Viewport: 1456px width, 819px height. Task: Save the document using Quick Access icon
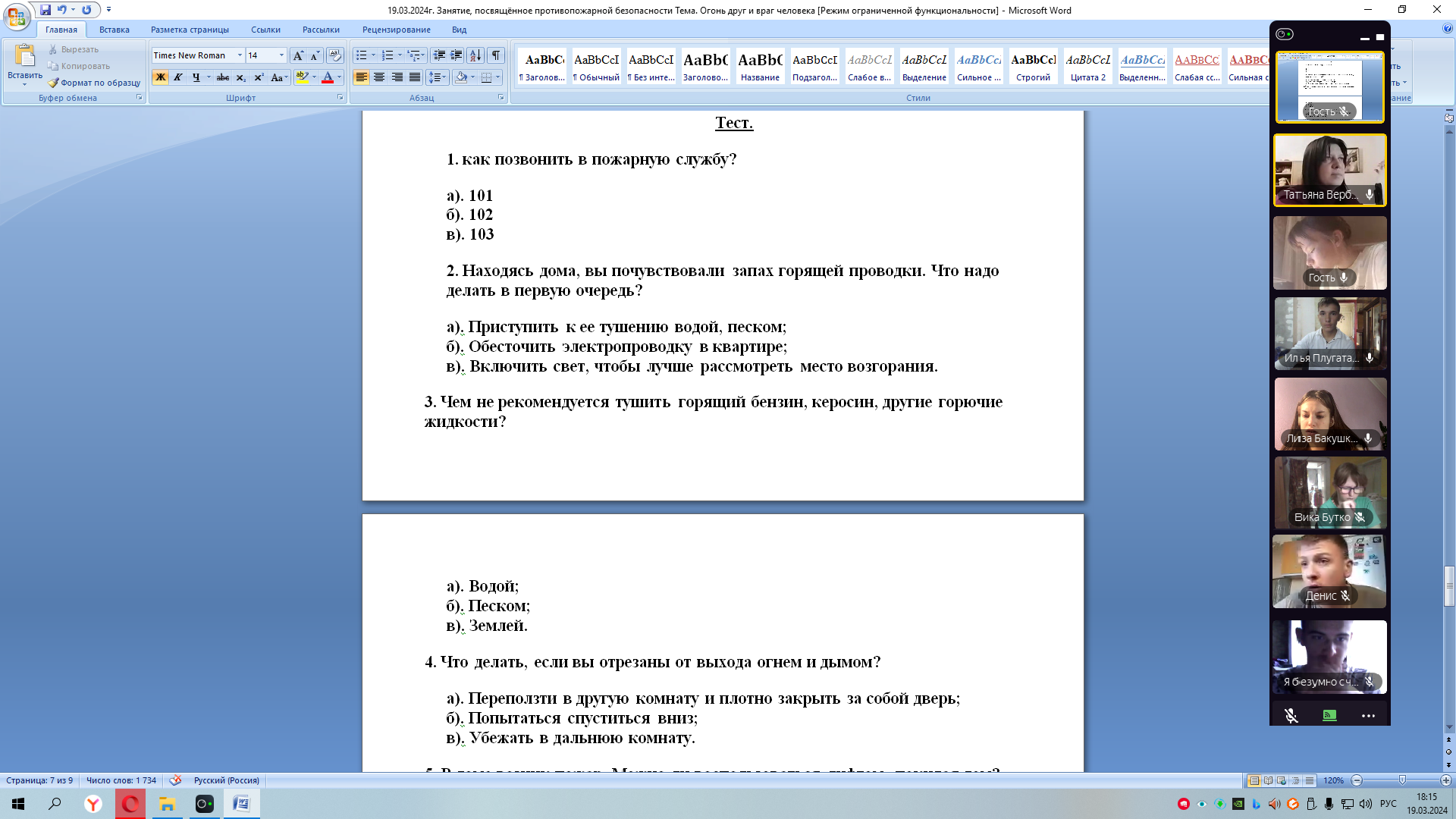click(x=45, y=10)
